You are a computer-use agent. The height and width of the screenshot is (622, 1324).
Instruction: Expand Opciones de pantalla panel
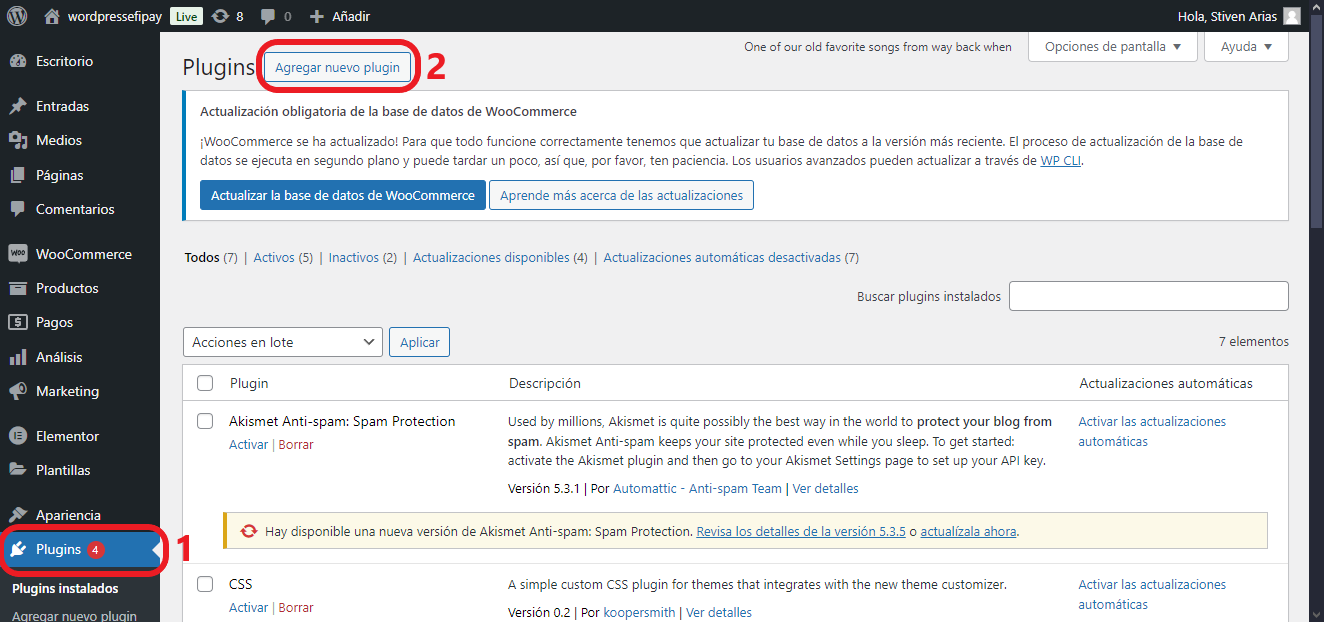tap(1113, 47)
